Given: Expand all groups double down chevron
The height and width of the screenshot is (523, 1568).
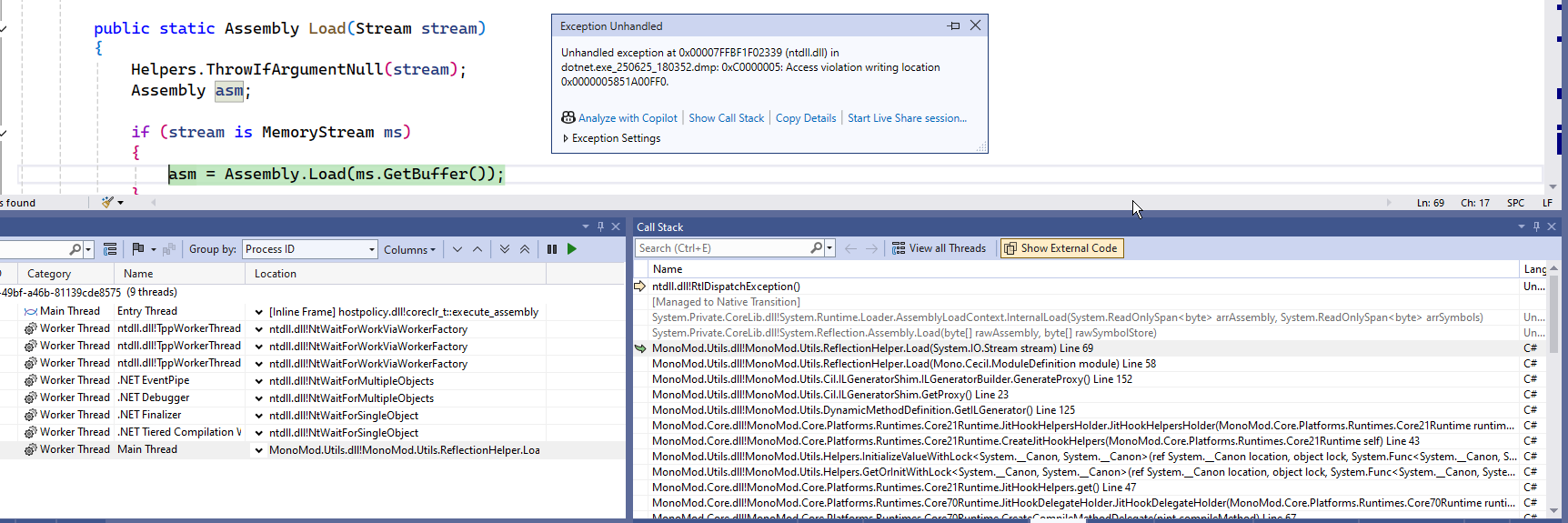Looking at the screenshot, I should coord(505,249).
